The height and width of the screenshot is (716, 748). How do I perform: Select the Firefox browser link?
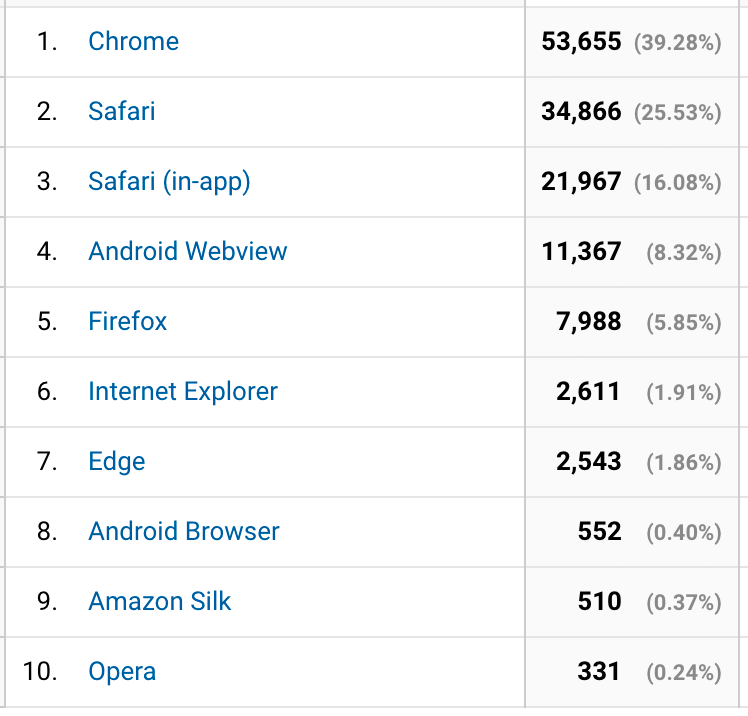pos(128,321)
